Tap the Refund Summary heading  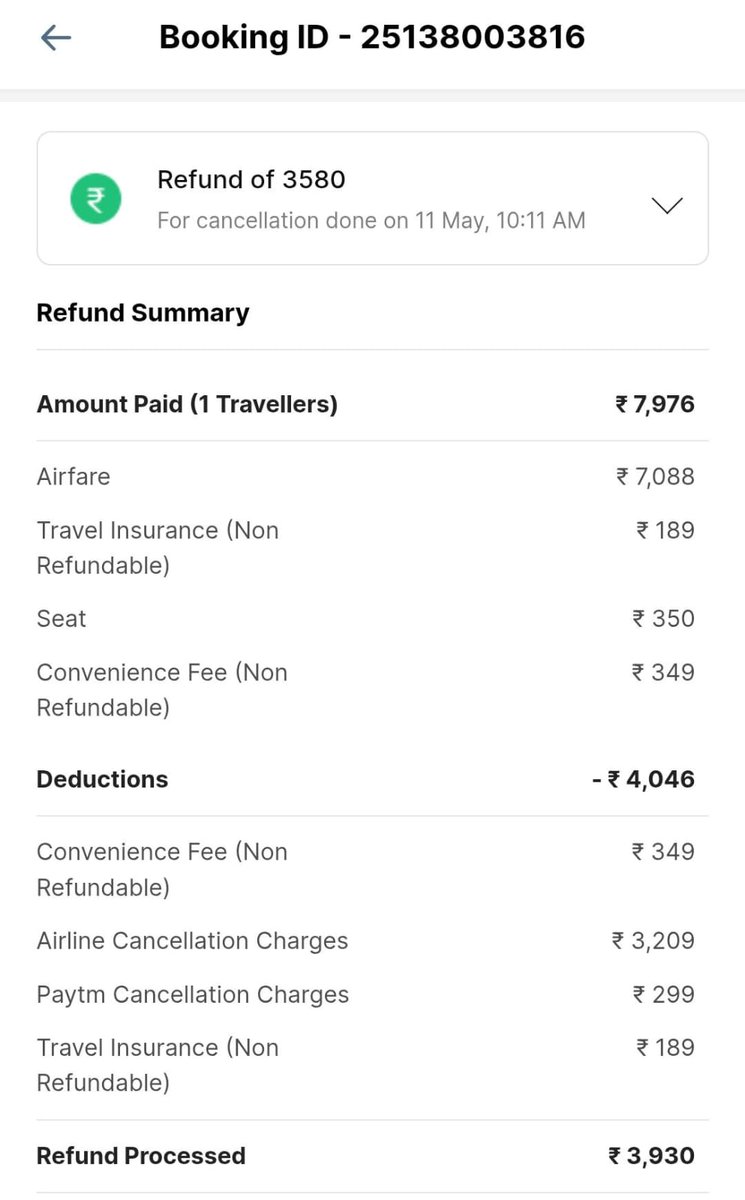pos(143,313)
